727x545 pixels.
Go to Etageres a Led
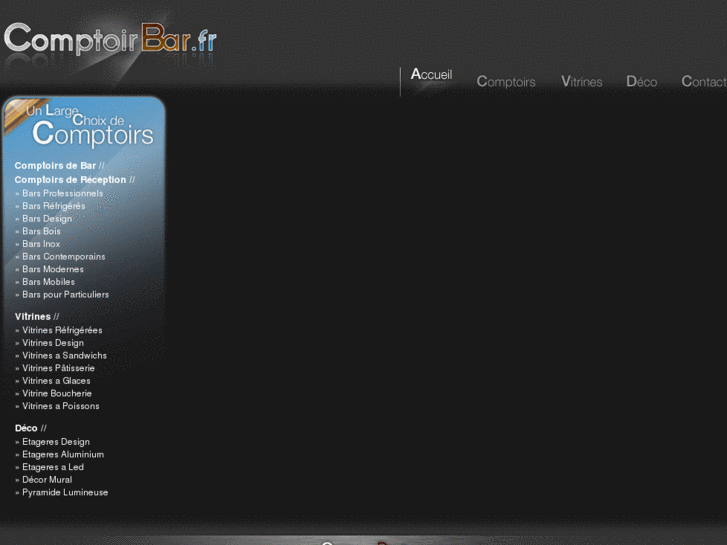53,467
